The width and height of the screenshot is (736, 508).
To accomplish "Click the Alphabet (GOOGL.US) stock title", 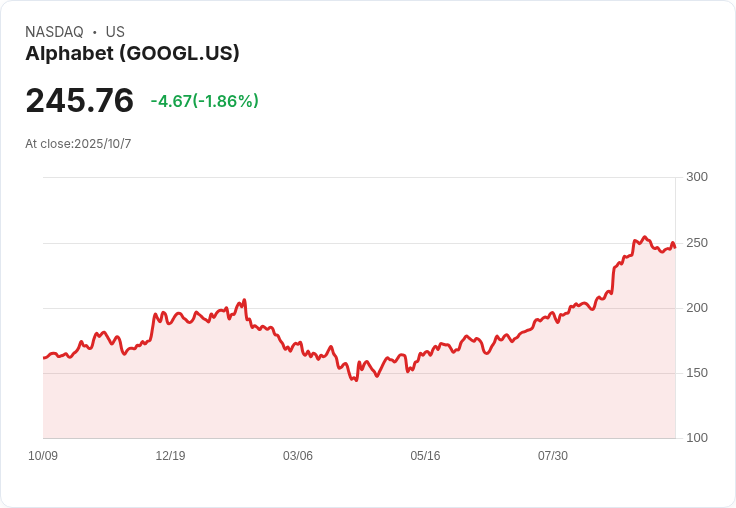I will [132, 54].
